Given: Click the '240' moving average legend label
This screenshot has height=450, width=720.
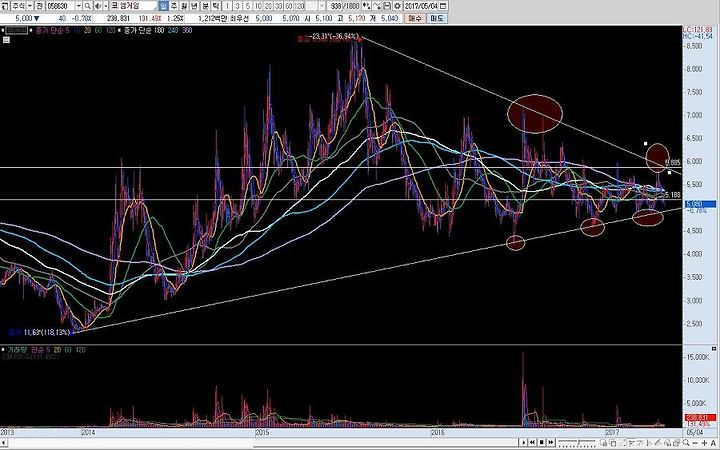Looking at the screenshot, I should click(174, 30).
